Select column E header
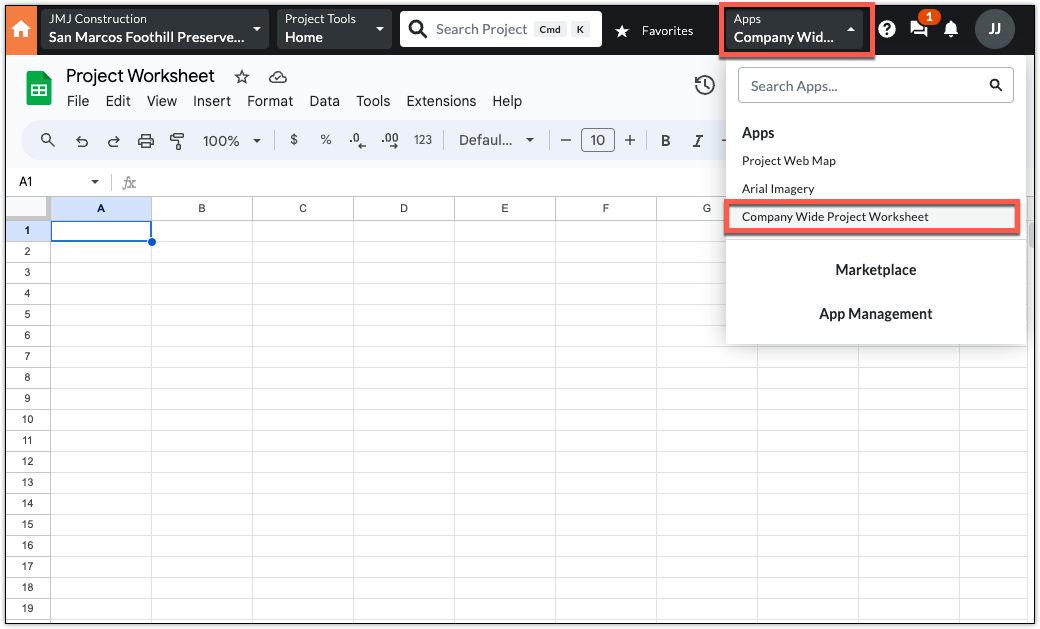The height and width of the screenshot is (629, 1040). tap(505, 208)
